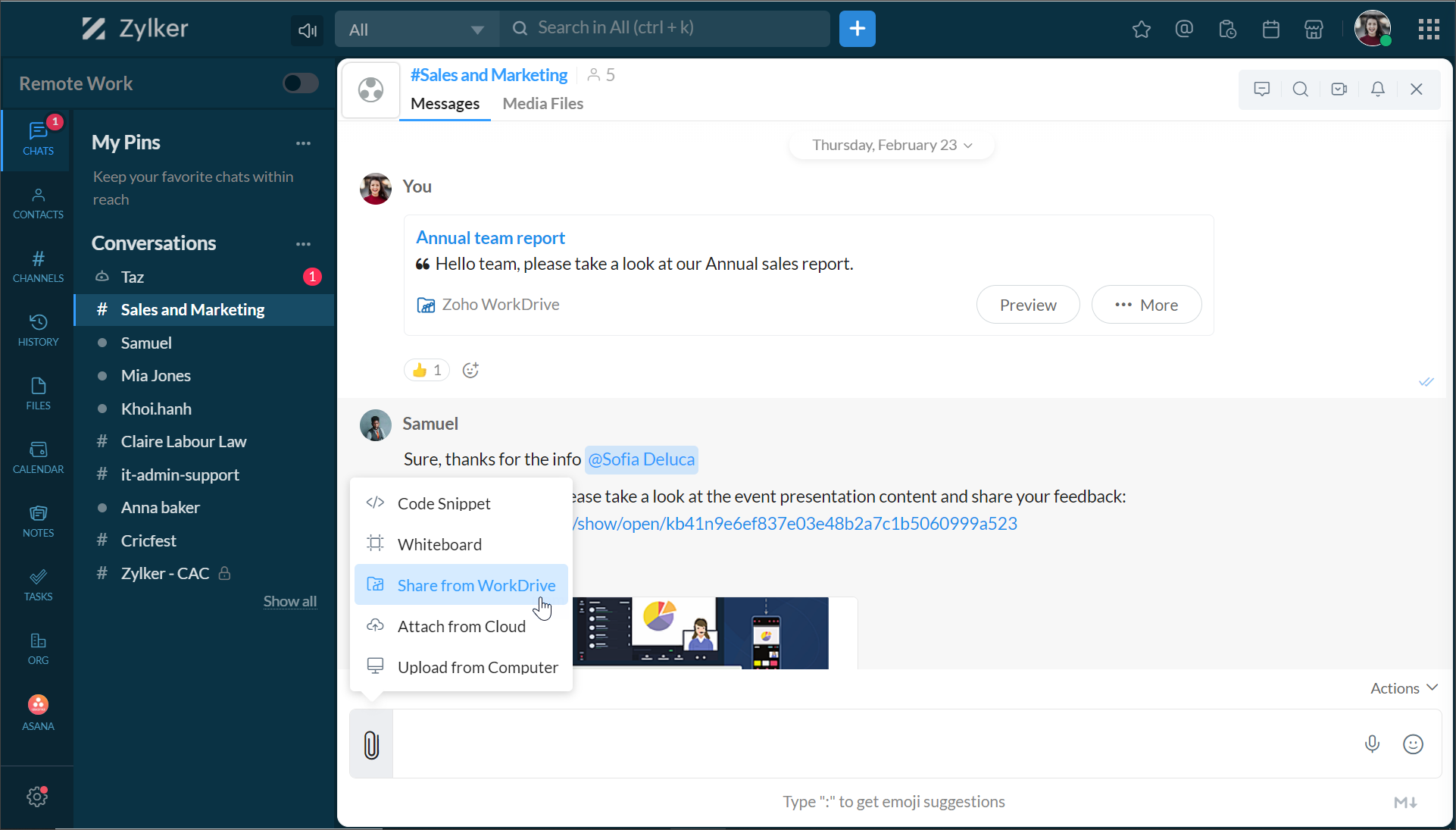Expand the Actions dropdown

pyautogui.click(x=1403, y=688)
